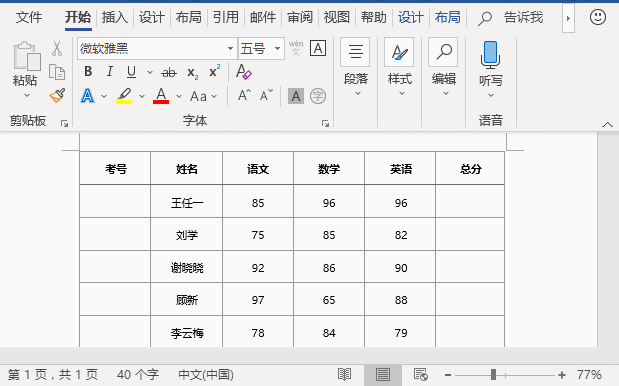Toggle Bold formatting
The height and width of the screenshot is (386, 619).
point(88,72)
